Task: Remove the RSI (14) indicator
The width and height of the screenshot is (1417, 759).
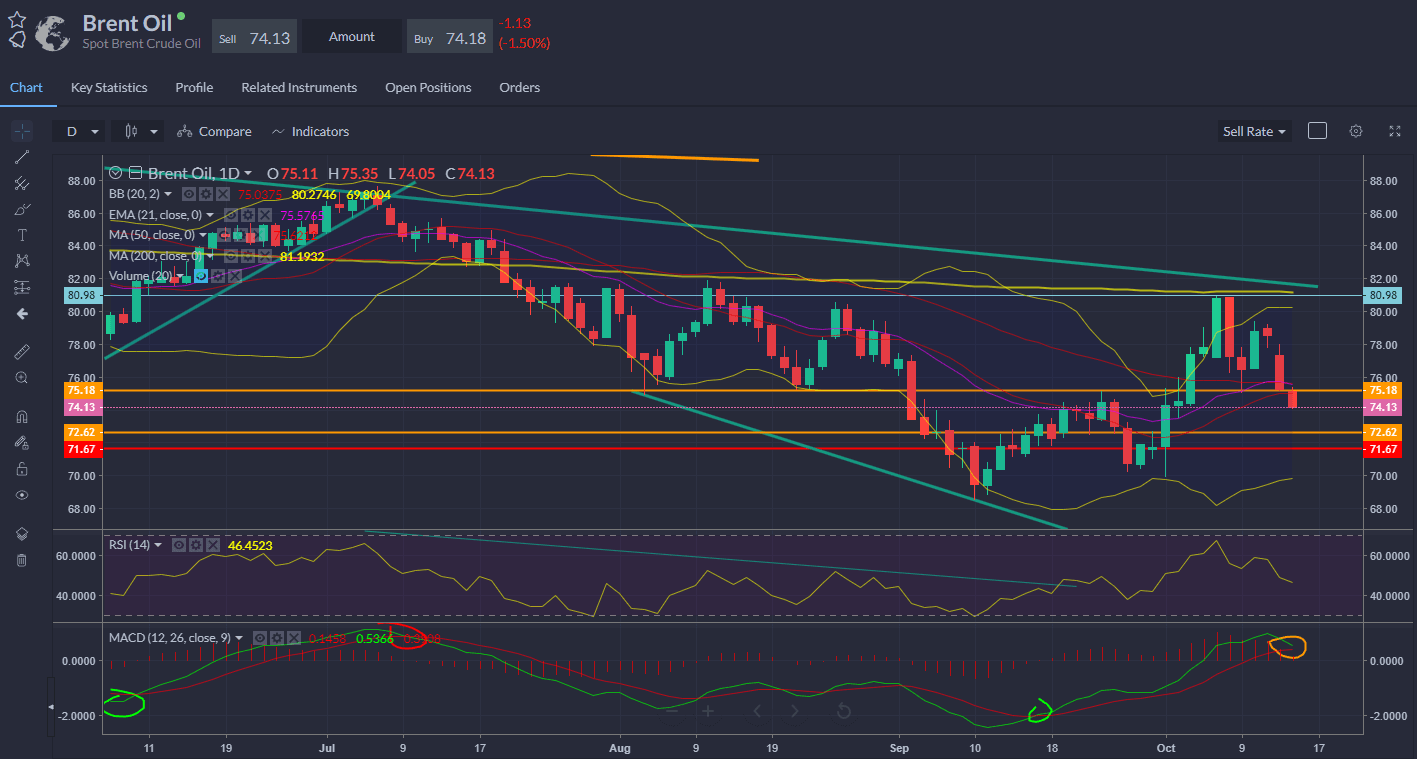Action: (x=213, y=545)
